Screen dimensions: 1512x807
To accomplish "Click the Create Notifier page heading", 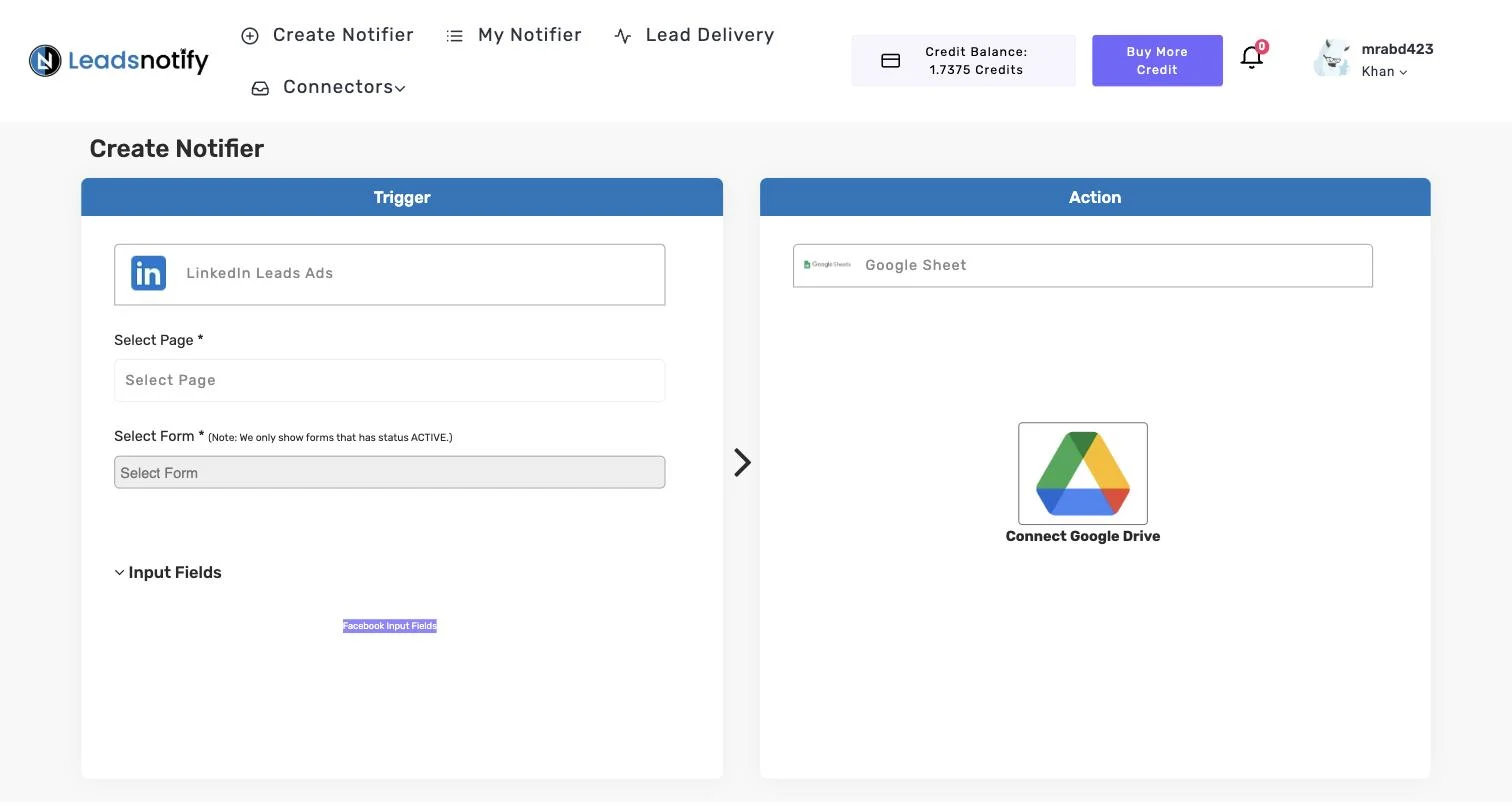I will click(177, 149).
